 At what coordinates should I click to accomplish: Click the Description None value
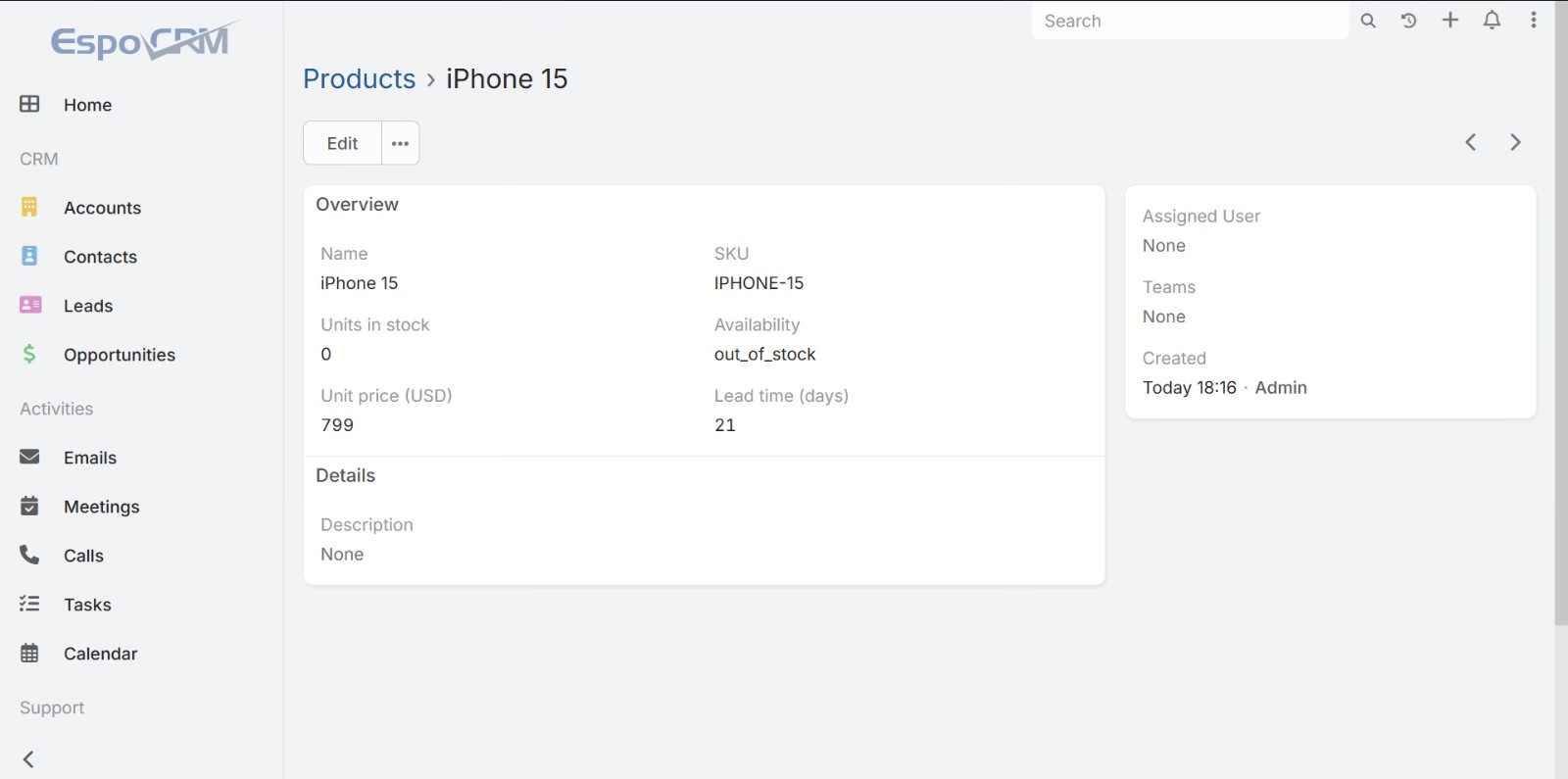(x=342, y=555)
